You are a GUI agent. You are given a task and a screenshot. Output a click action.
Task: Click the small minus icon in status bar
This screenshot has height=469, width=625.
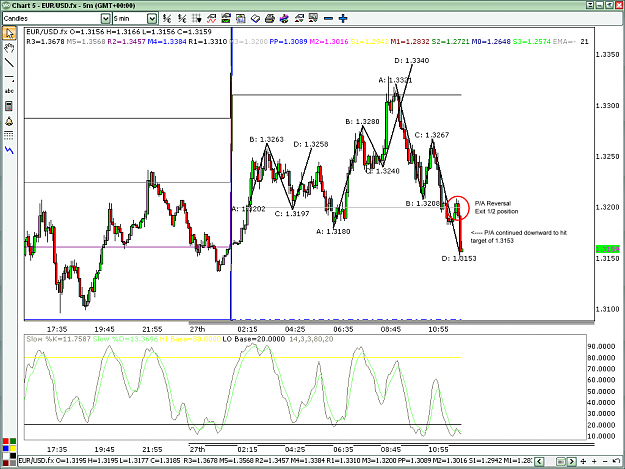[x=605, y=461]
